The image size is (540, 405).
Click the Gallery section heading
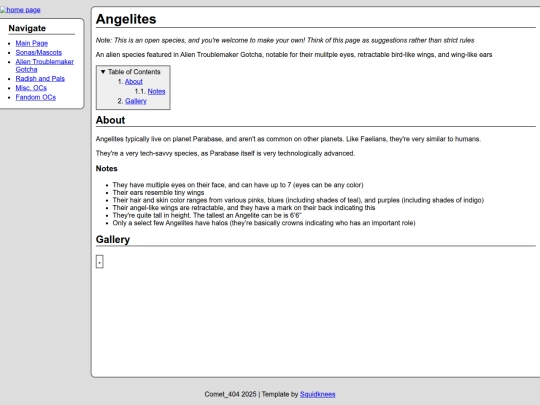pyautogui.click(x=113, y=239)
